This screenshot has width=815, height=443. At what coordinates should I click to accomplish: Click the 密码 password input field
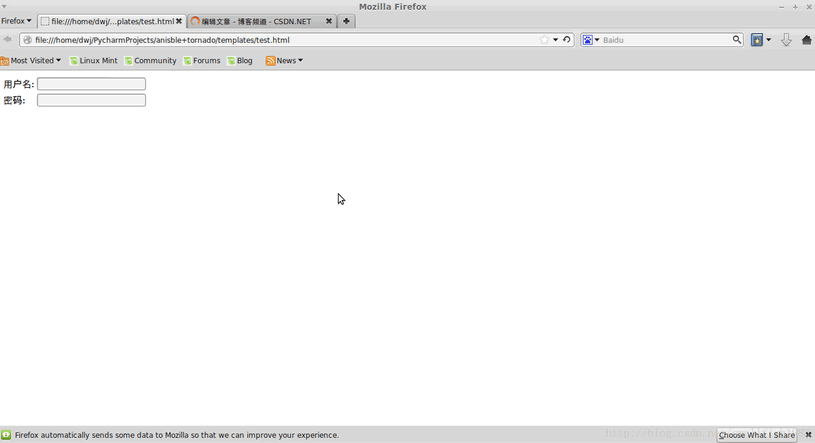91,100
